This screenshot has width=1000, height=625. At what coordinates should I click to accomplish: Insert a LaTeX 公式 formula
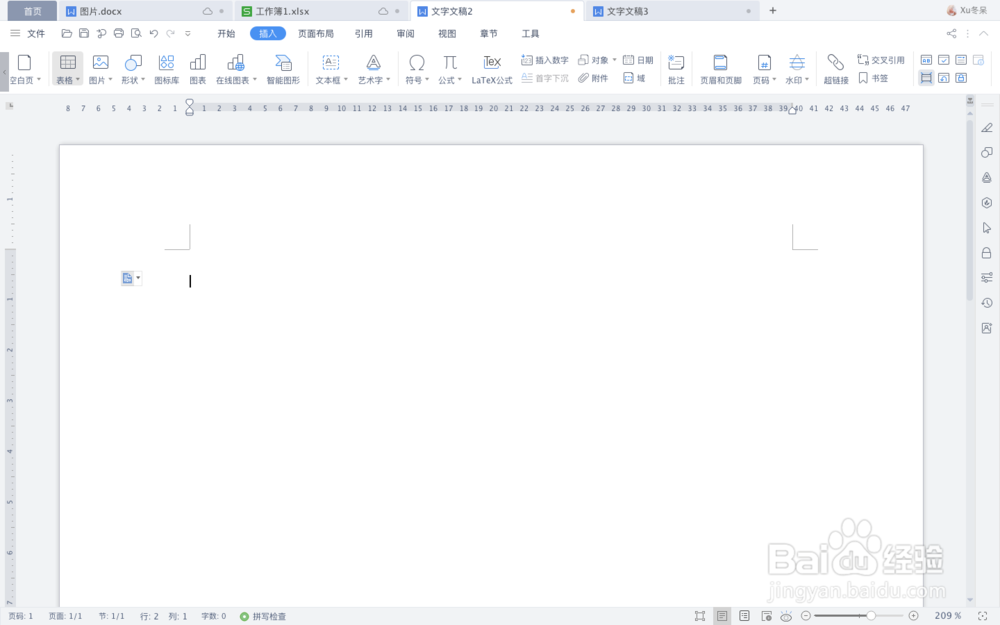coord(491,65)
